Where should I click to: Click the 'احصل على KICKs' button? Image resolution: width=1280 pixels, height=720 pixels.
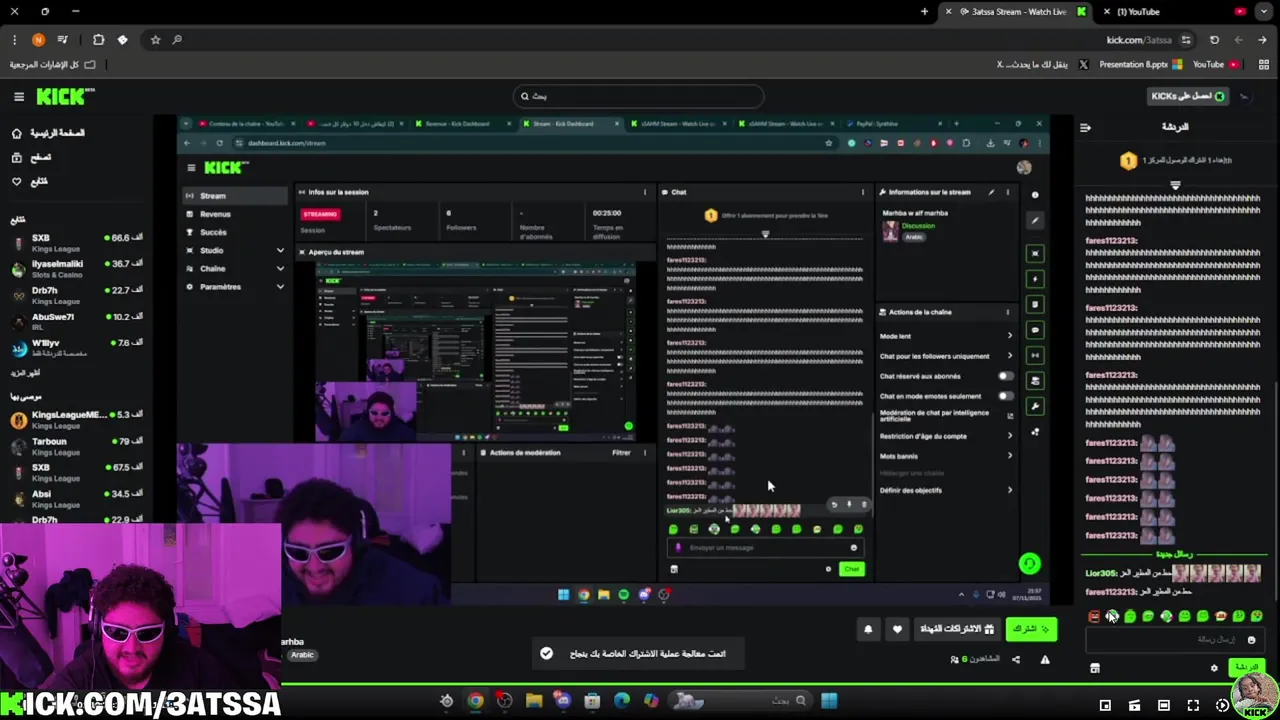coord(1188,96)
